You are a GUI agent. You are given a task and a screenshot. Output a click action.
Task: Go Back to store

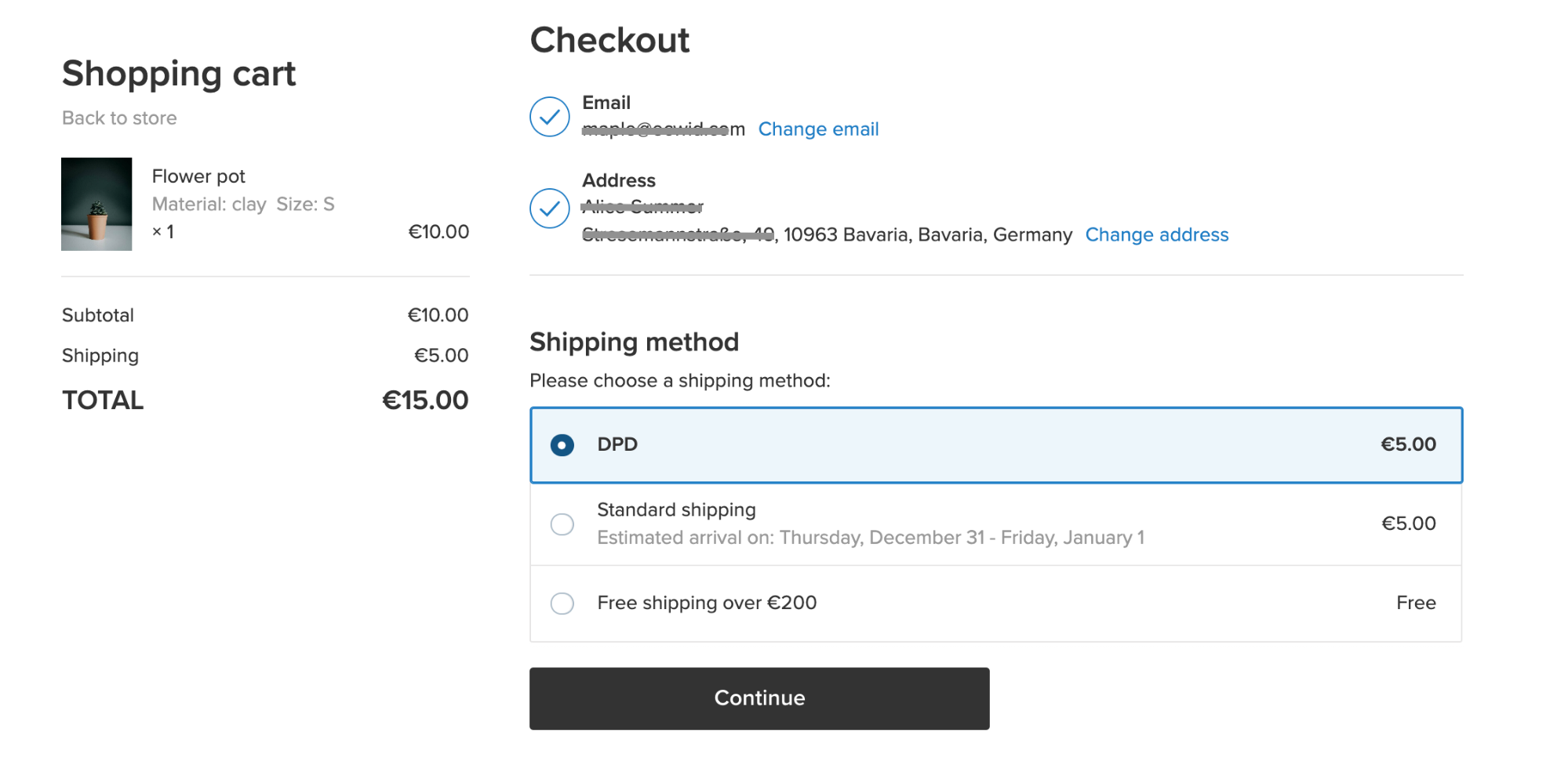click(119, 118)
